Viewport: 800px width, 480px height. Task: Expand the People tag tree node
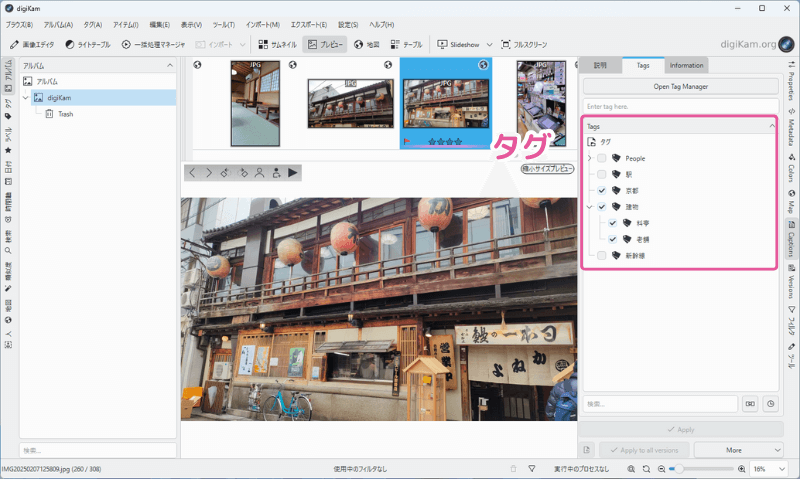tap(589, 158)
